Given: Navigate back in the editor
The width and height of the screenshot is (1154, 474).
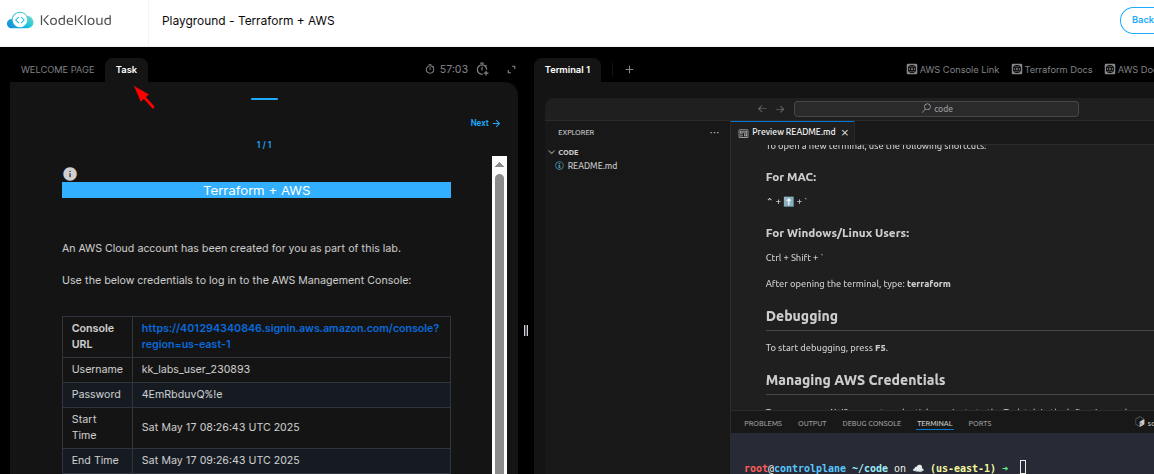Looking at the screenshot, I should [x=762, y=109].
